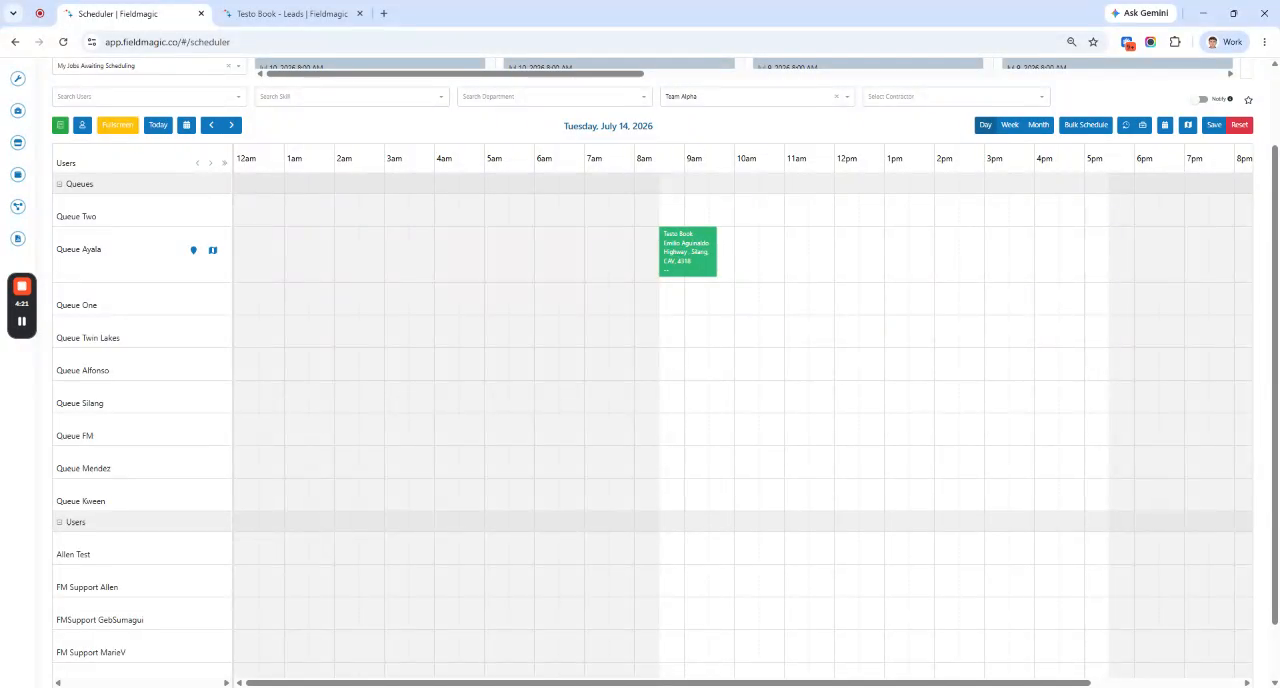This screenshot has width=1280, height=688.
Task: Click the browser back arrow
Action: tap(15, 42)
